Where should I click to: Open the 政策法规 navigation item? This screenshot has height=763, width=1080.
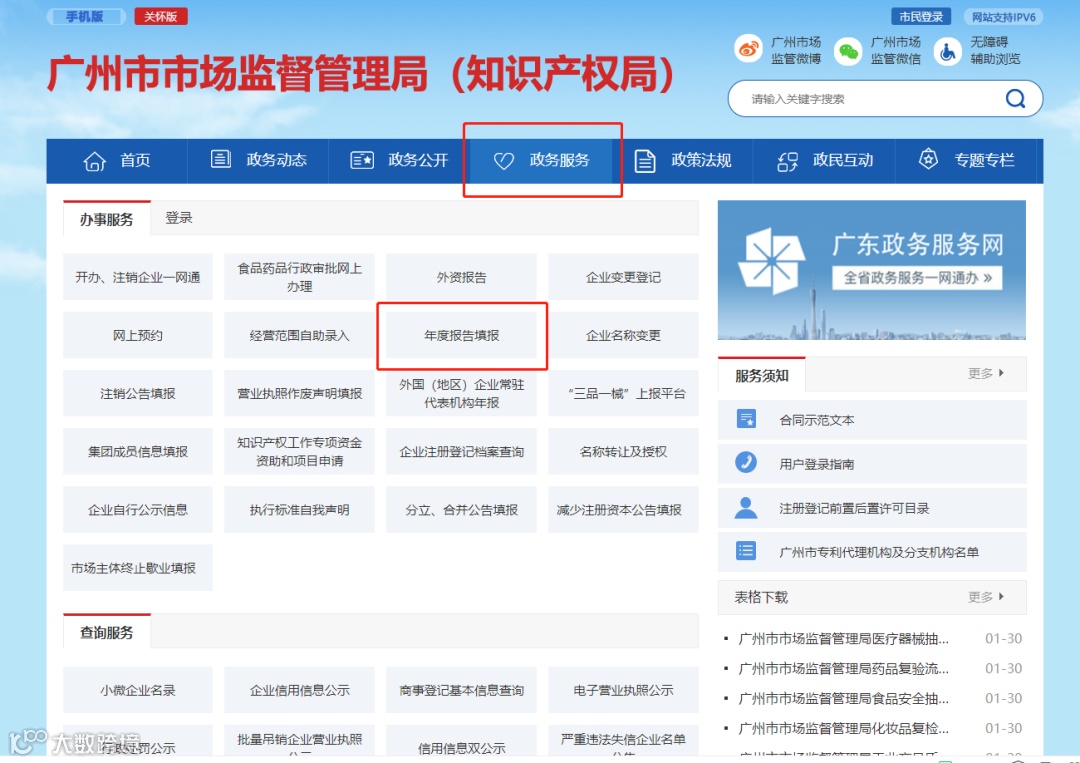click(683, 160)
